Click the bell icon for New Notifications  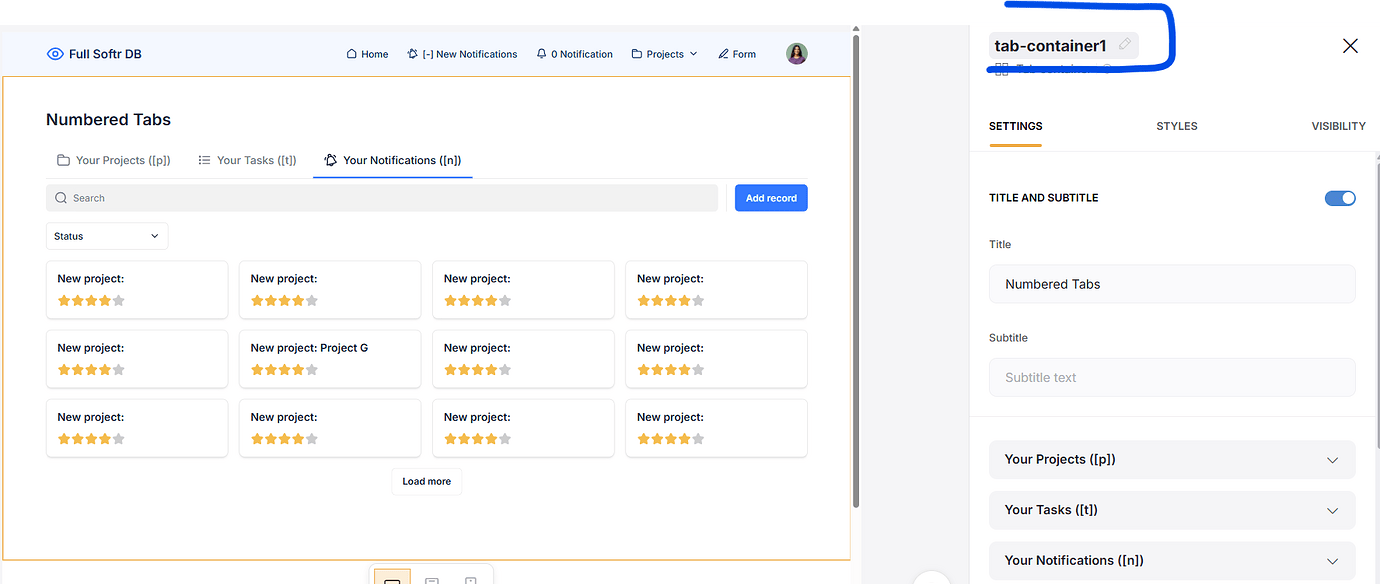tap(413, 54)
